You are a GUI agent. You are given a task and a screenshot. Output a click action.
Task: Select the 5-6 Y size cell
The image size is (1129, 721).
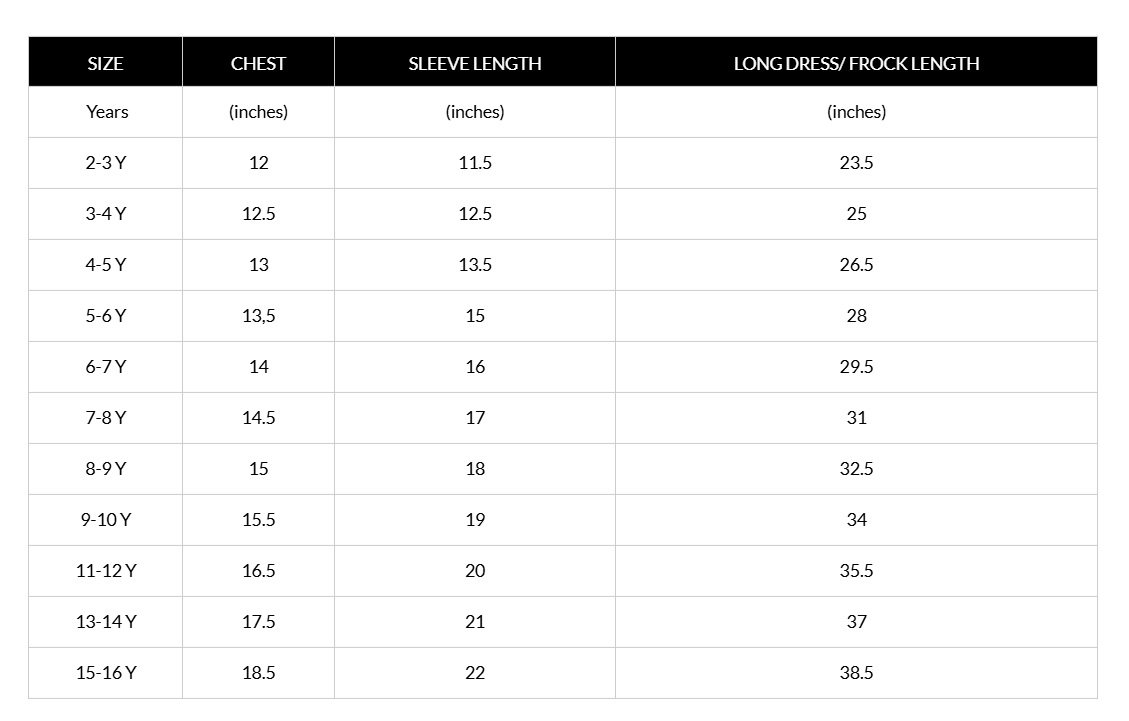click(x=105, y=315)
